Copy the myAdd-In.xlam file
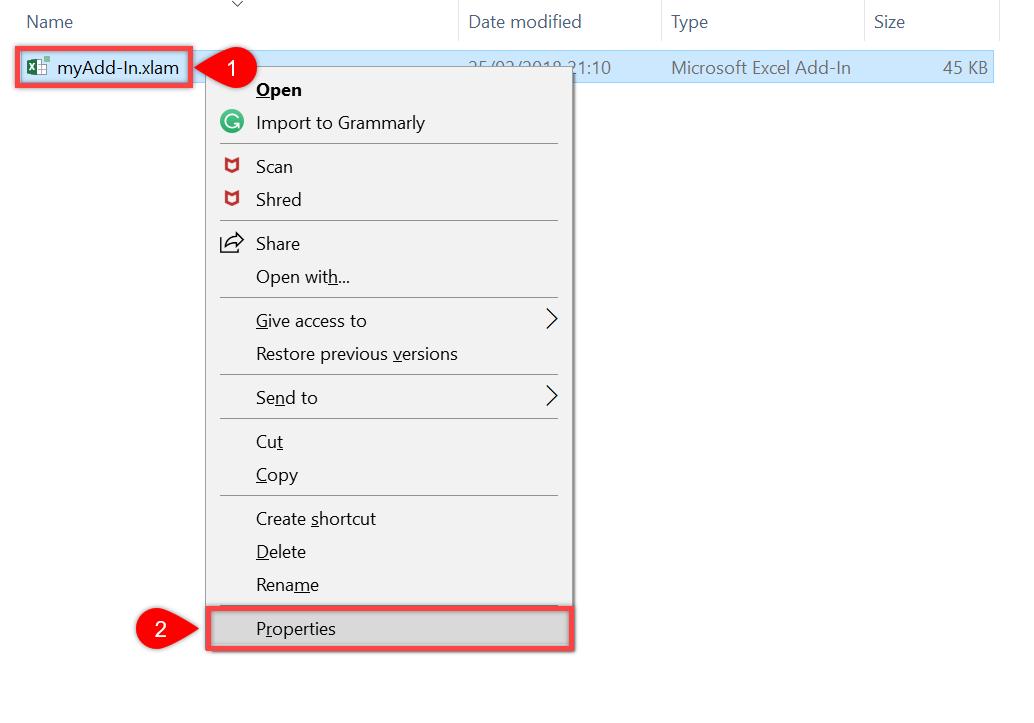Image resolution: width=1034 pixels, height=723 pixels. [277, 475]
